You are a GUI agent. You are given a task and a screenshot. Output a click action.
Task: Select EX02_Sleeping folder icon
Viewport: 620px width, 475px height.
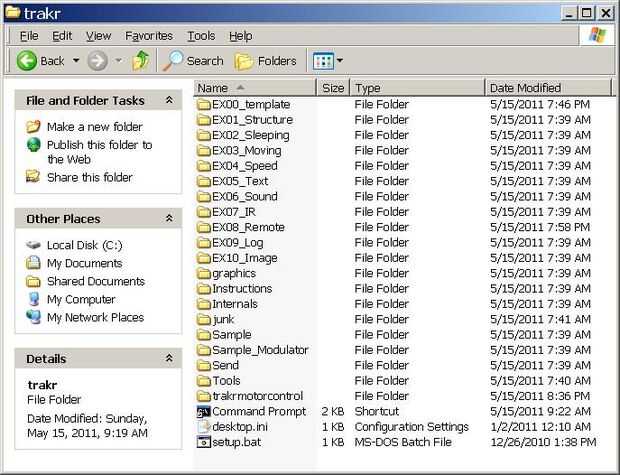point(204,135)
